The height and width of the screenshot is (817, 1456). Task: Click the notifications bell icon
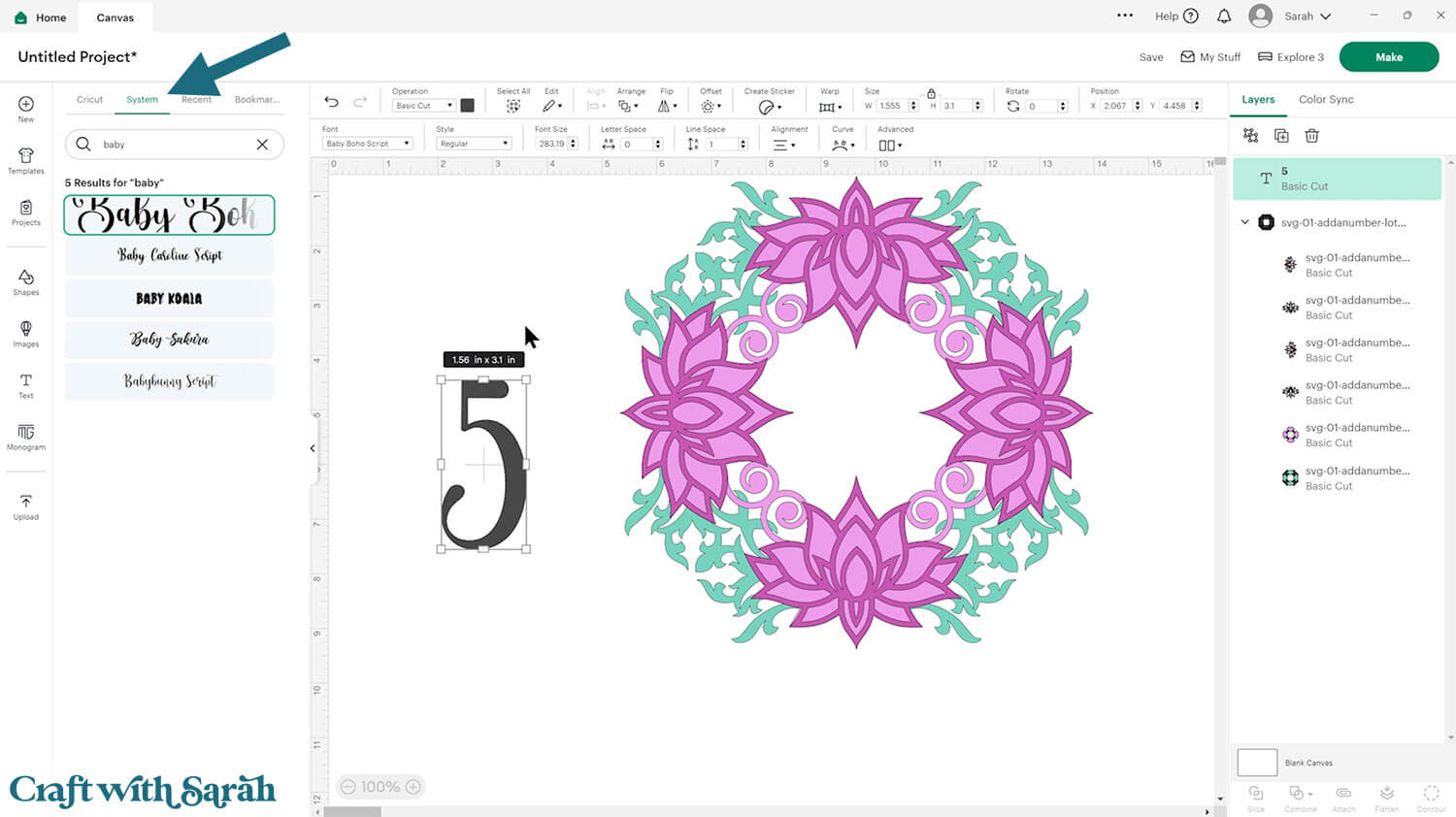(x=1224, y=16)
